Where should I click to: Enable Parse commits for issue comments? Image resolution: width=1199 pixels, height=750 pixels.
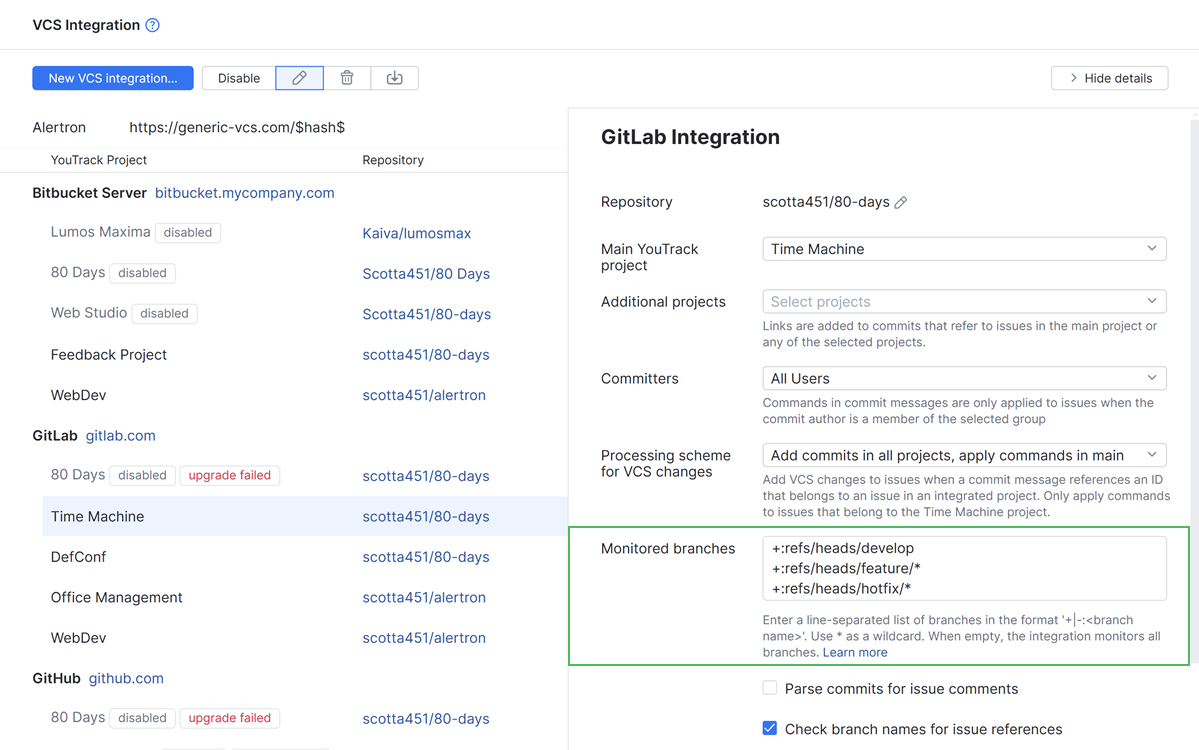(x=770, y=687)
